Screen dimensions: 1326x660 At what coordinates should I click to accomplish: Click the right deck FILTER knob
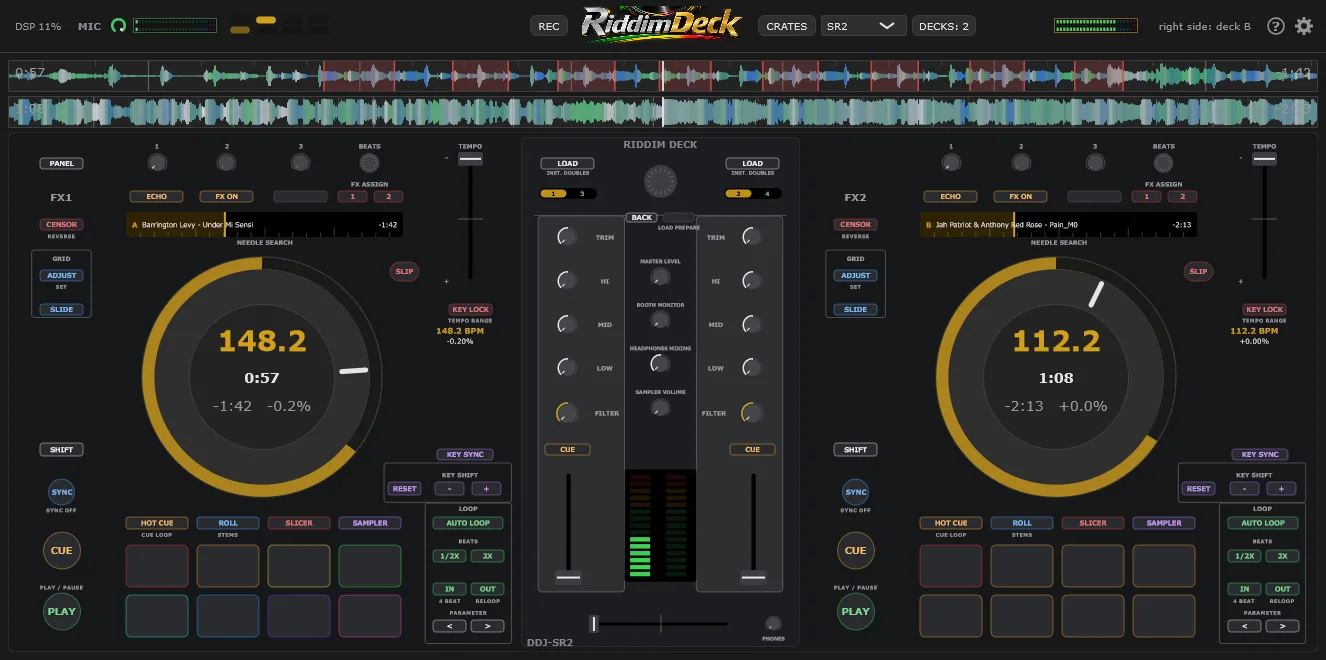pos(752,412)
